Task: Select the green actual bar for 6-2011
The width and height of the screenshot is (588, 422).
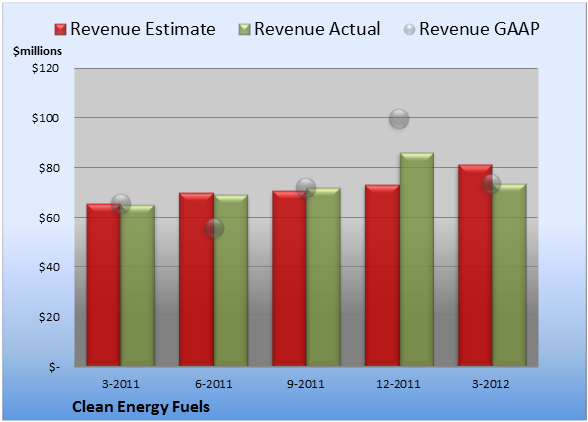Action: tap(231, 280)
